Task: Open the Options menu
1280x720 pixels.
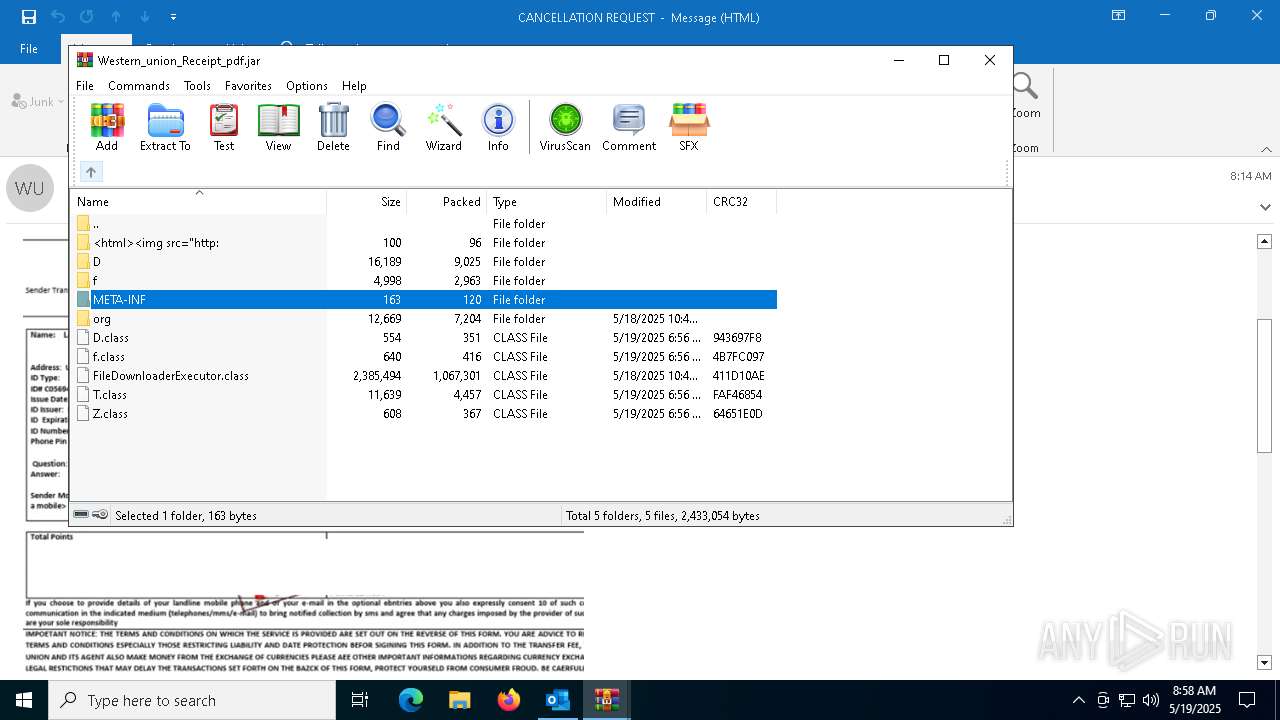Action: point(306,86)
